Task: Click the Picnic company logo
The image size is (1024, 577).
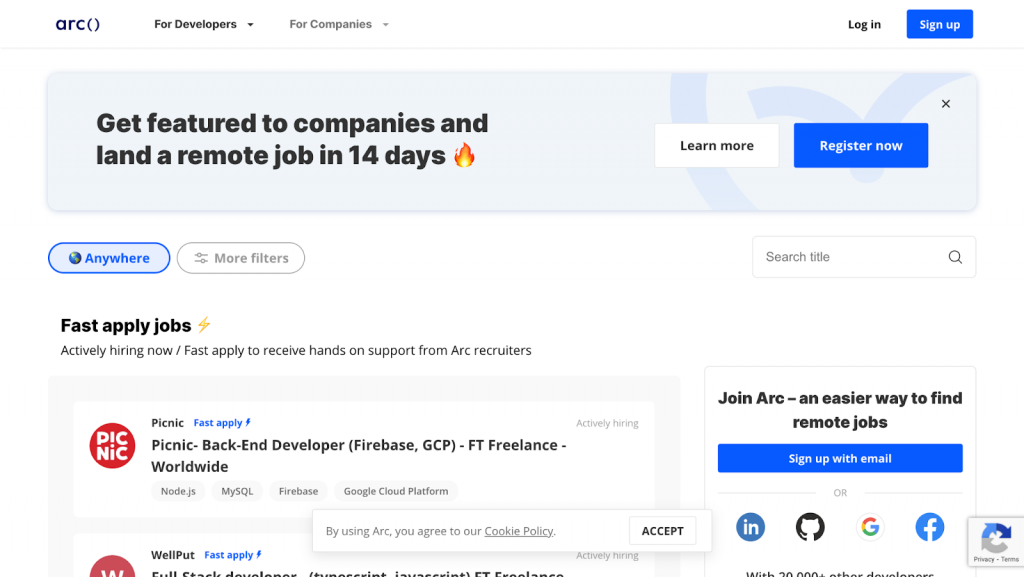Action: [x=112, y=446]
